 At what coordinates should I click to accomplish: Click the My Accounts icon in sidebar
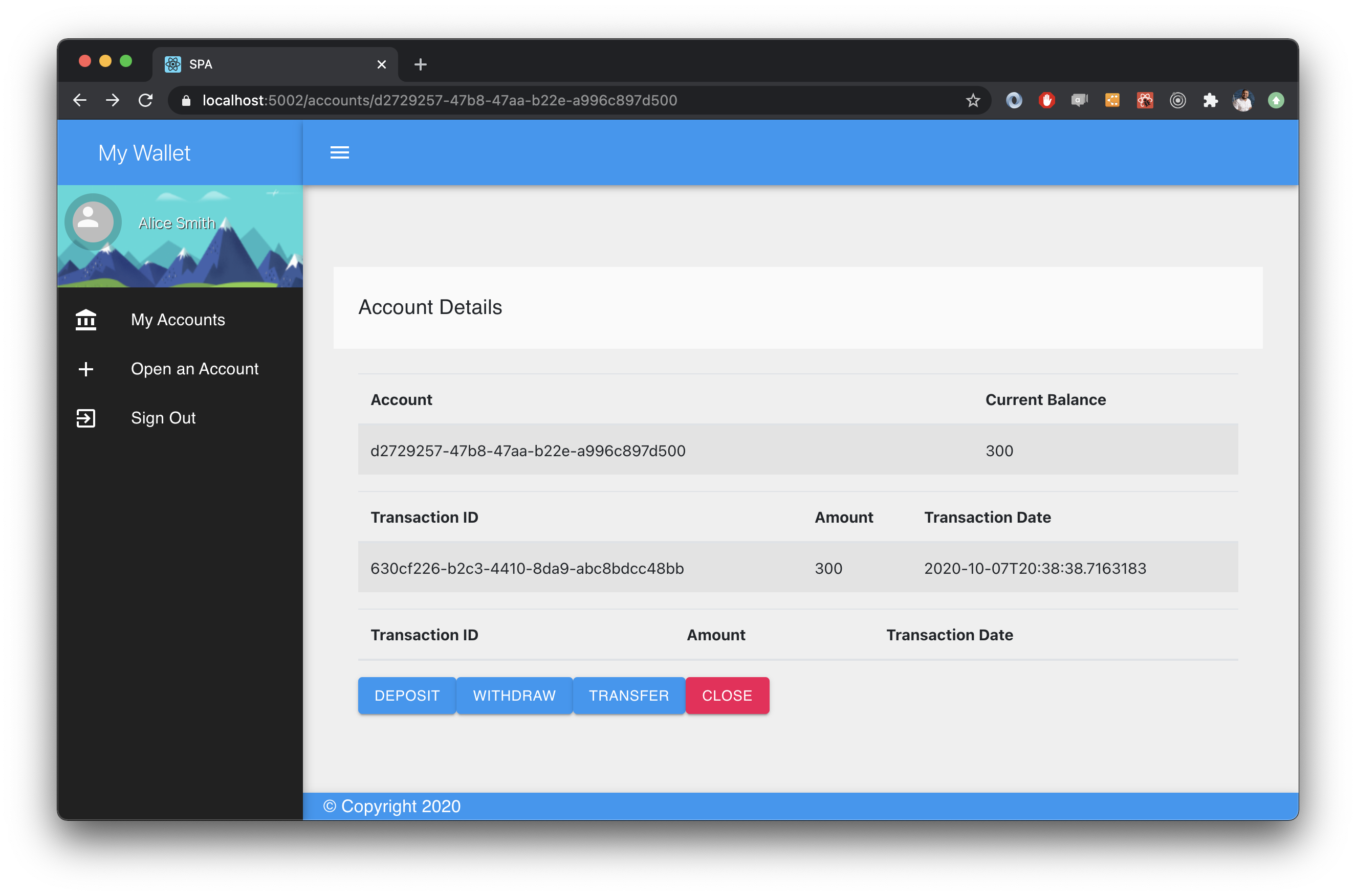coord(88,320)
